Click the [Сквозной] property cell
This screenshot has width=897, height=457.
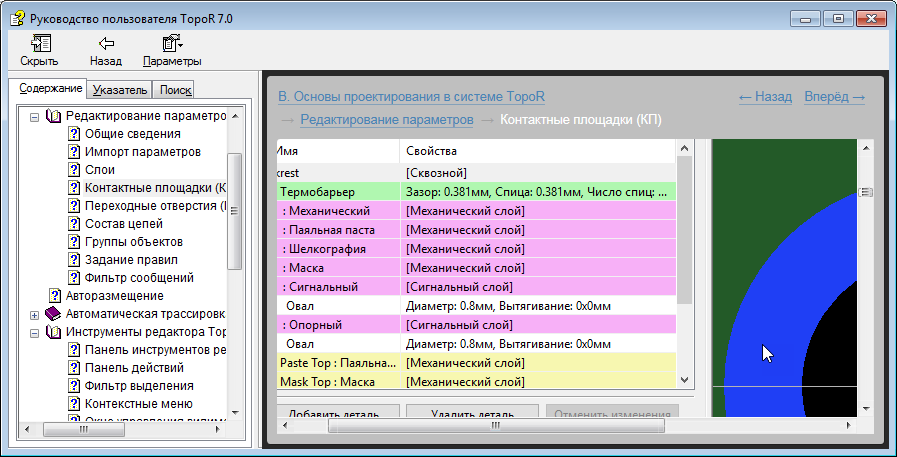[x=538, y=173]
